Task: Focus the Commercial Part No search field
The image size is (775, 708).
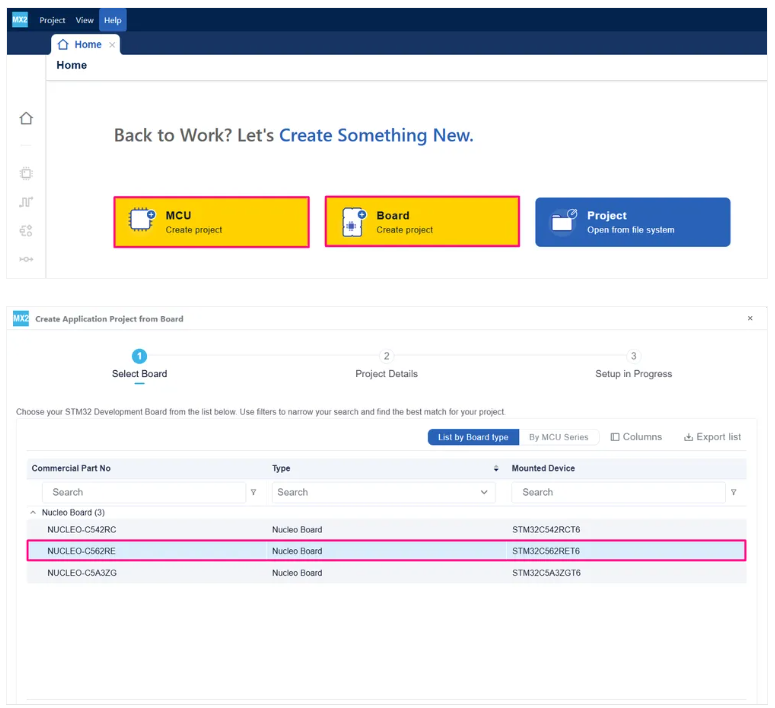Action: point(144,492)
